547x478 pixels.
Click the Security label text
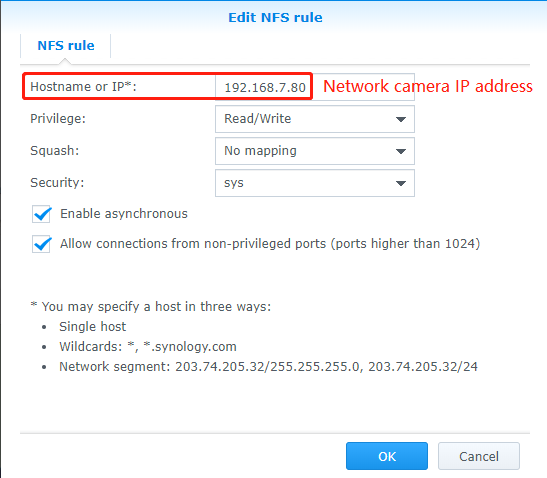pos(57,182)
